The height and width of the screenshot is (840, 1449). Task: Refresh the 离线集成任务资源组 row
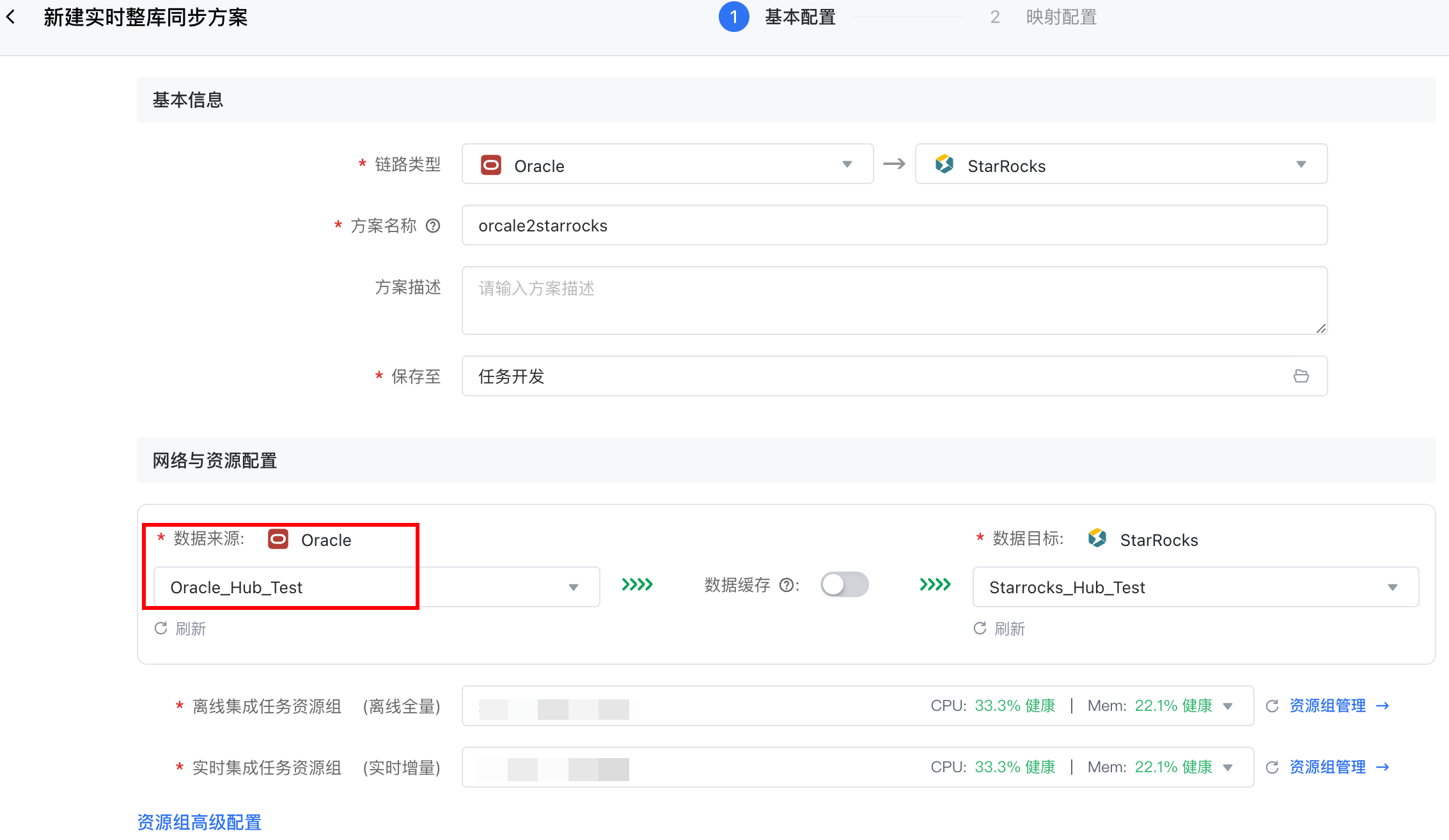1272,706
